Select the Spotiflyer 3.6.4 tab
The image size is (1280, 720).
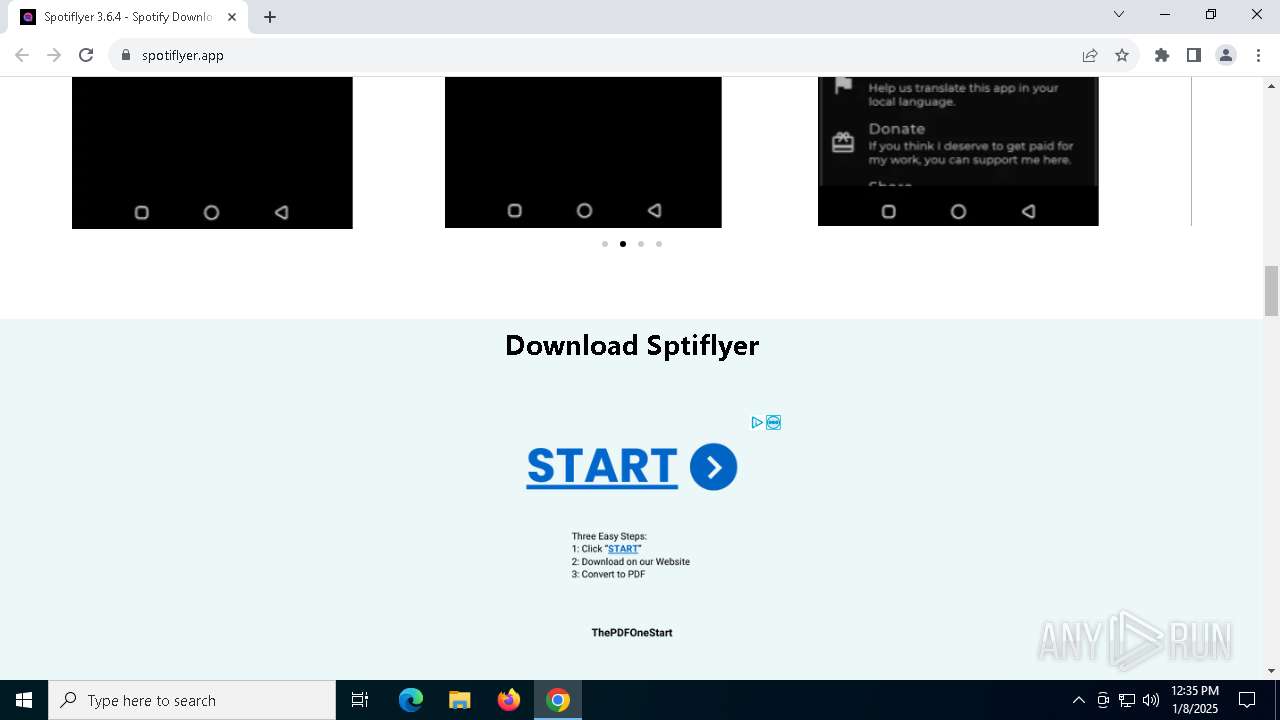point(127,17)
